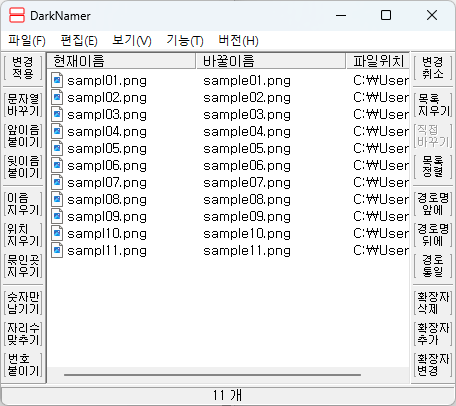
Task: Minimize the DarkNamer window
Action: (341, 15)
